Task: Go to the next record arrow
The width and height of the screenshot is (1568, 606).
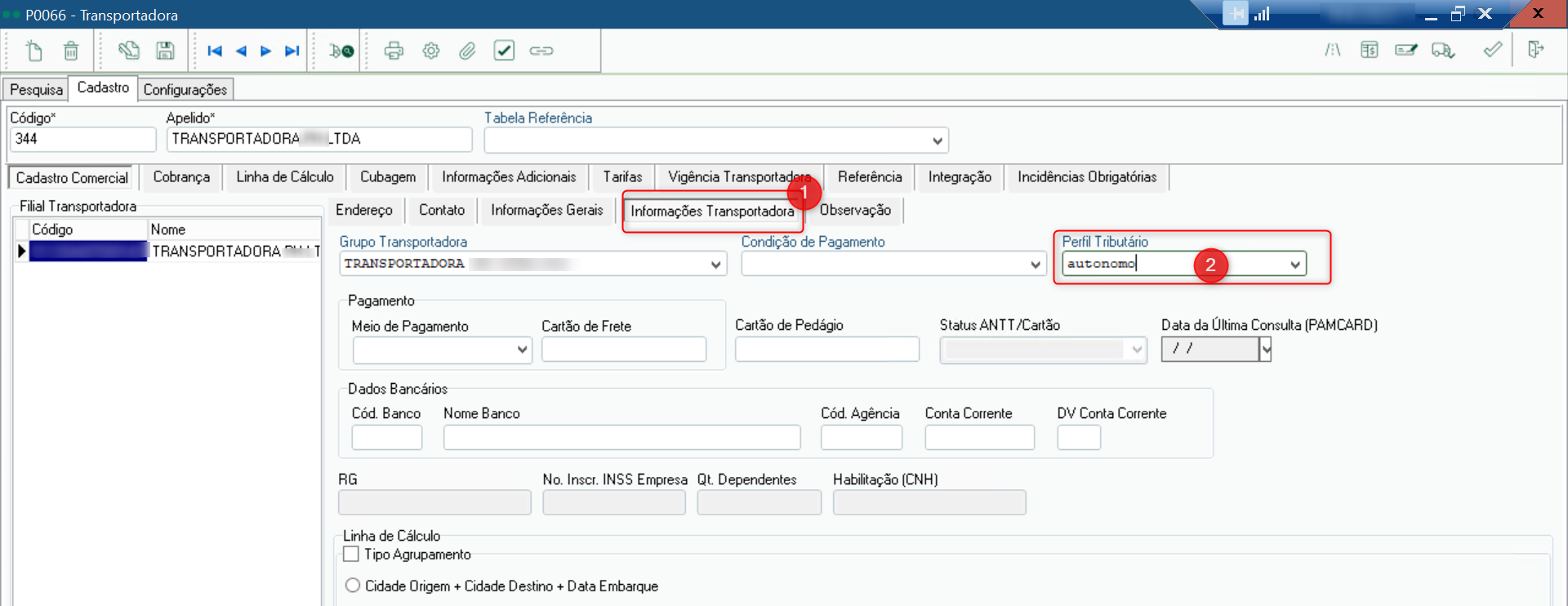Action: 265,51
